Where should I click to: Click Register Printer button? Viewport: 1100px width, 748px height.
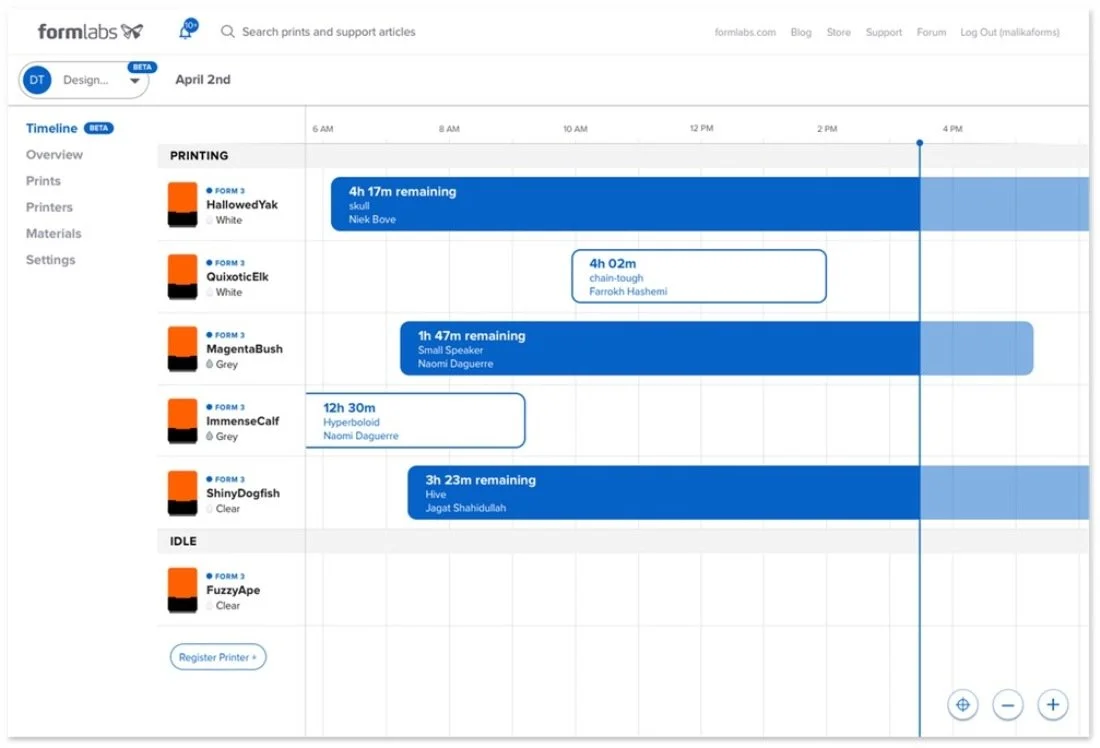[217, 657]
